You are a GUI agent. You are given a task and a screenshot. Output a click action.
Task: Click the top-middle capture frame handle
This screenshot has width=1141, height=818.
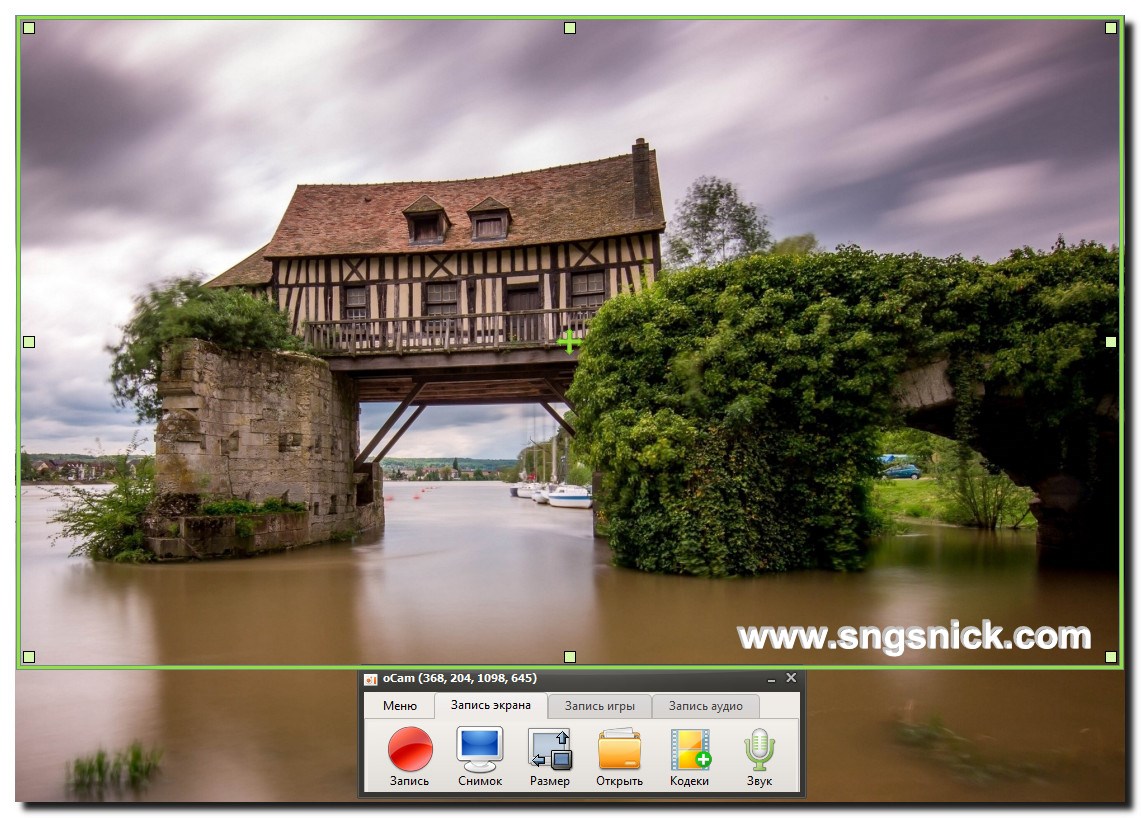tap(570, 28)
